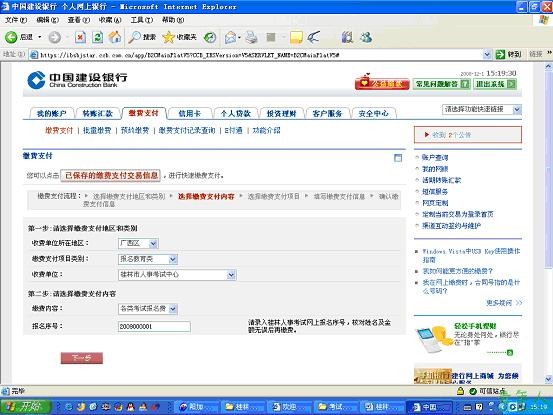Open the 信用卡 tab
The image size is (553, 415).
click(x=189, y=114)
